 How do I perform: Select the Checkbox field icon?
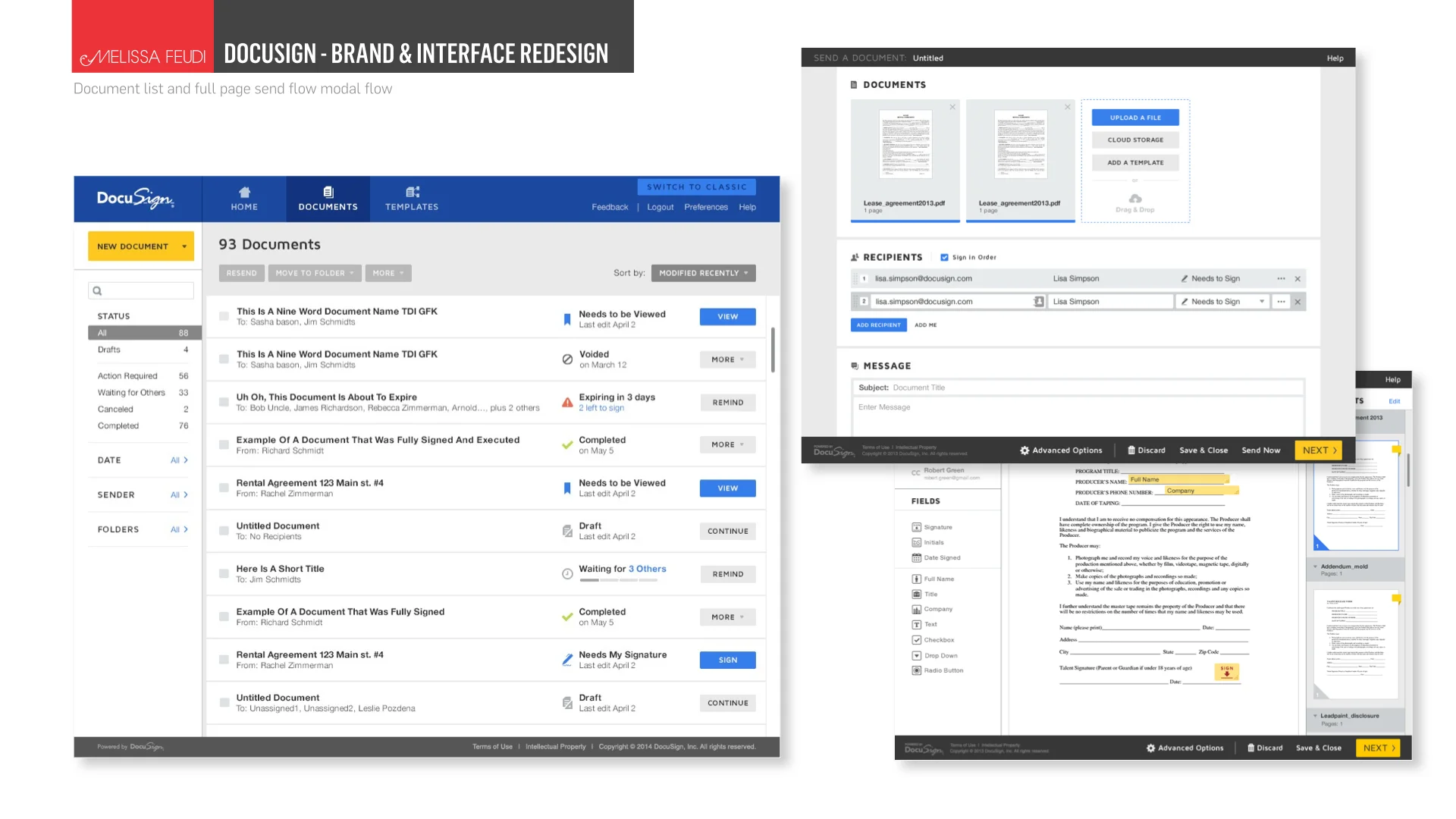[916, 640]
